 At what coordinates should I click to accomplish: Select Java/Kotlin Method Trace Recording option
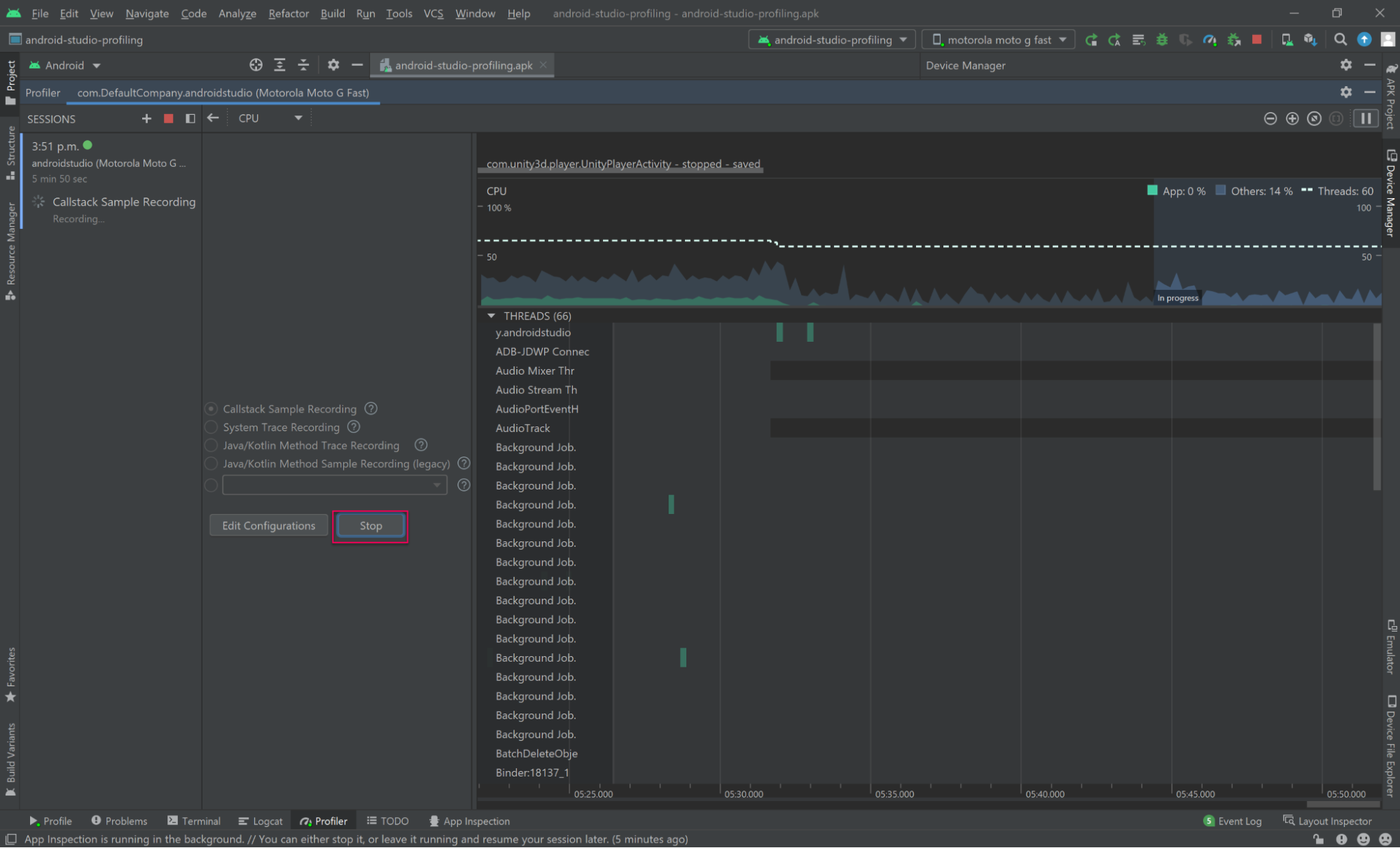(x=212, y=445)
